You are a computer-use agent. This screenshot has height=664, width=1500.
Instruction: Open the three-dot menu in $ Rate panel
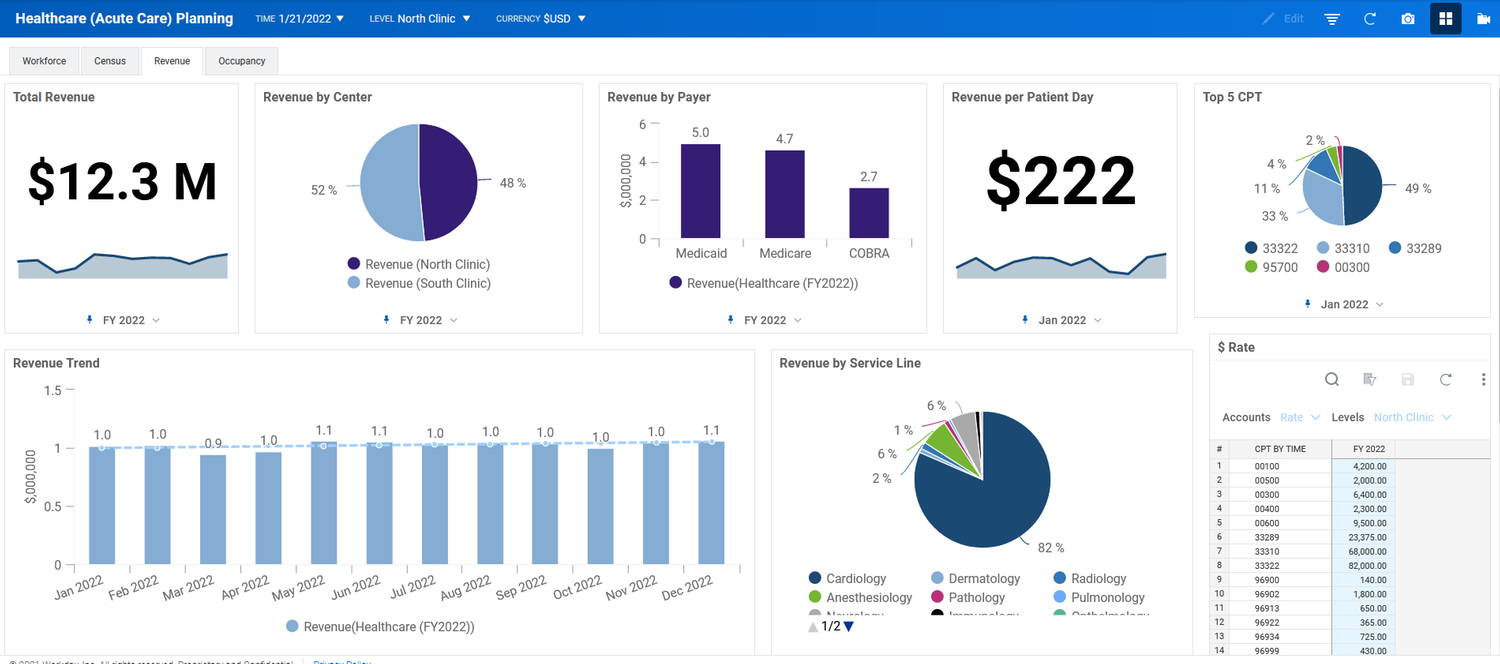tap(1483, 379)
